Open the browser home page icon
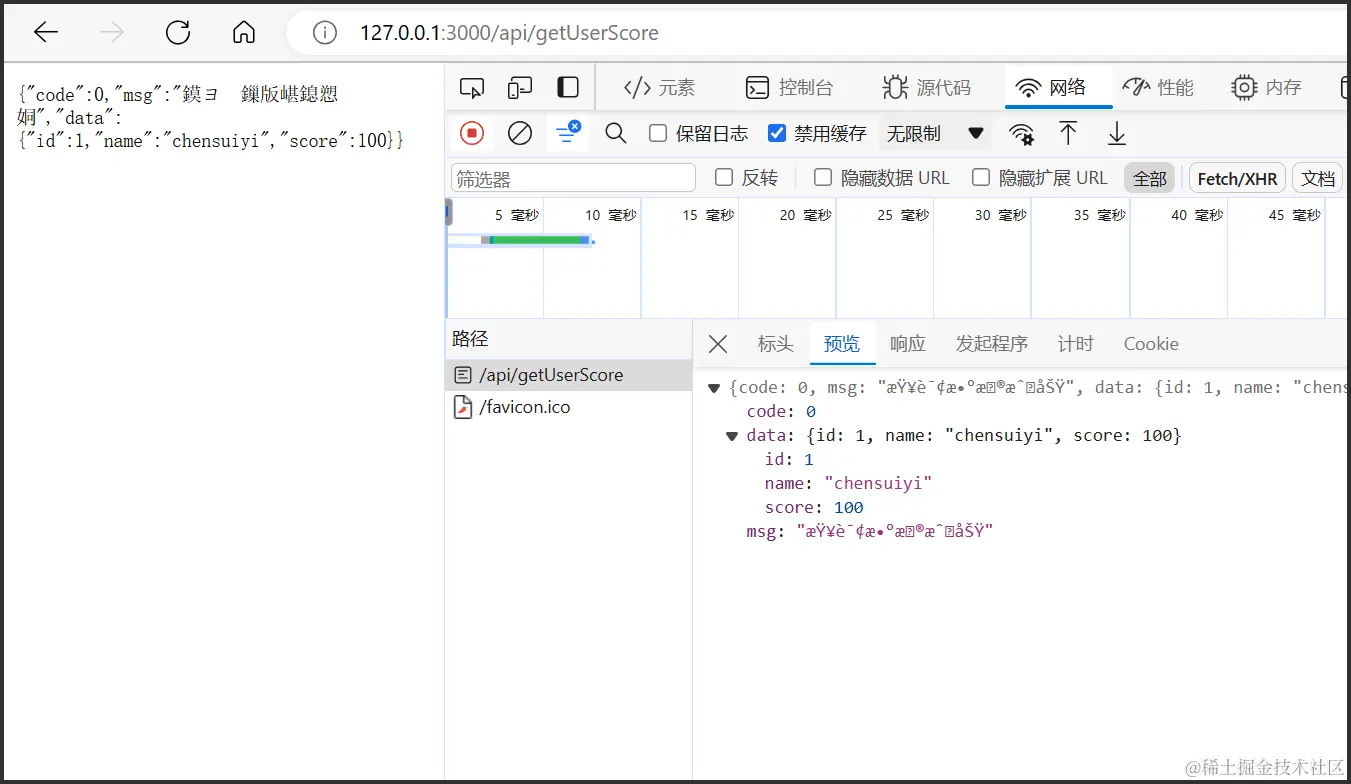The image size is (1351, 784). point(244,33)
